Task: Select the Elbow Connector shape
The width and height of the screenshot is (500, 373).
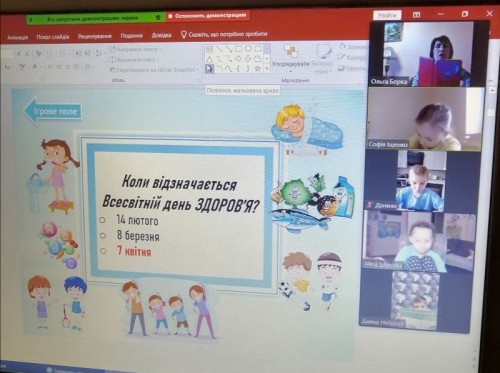Action: point(220,59)
